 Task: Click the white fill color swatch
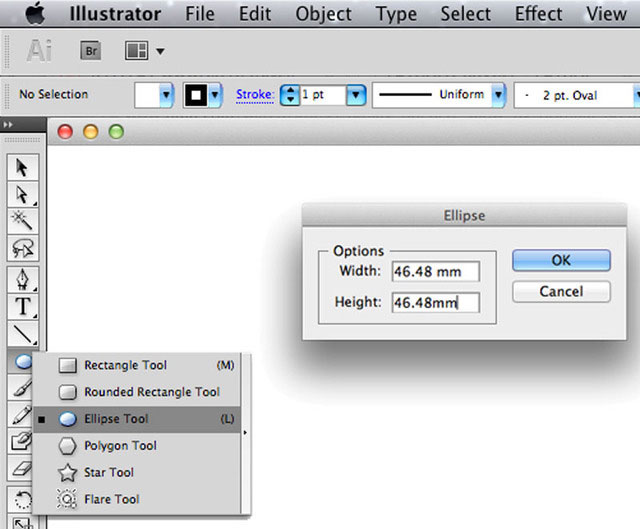pyautogui.click(x=147, y=95)
